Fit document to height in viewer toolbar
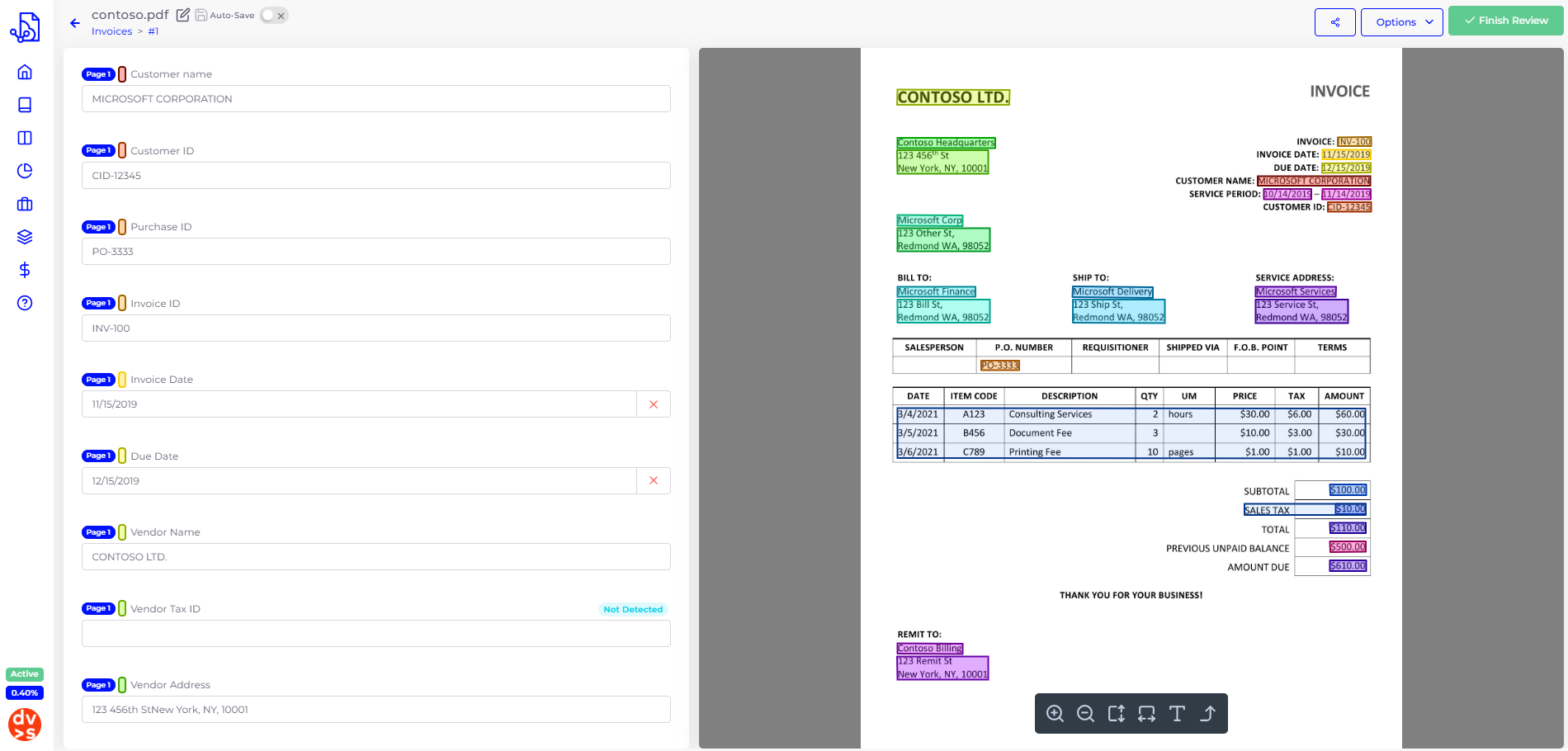This screenshot has height=751, width=1568. 1116,714
